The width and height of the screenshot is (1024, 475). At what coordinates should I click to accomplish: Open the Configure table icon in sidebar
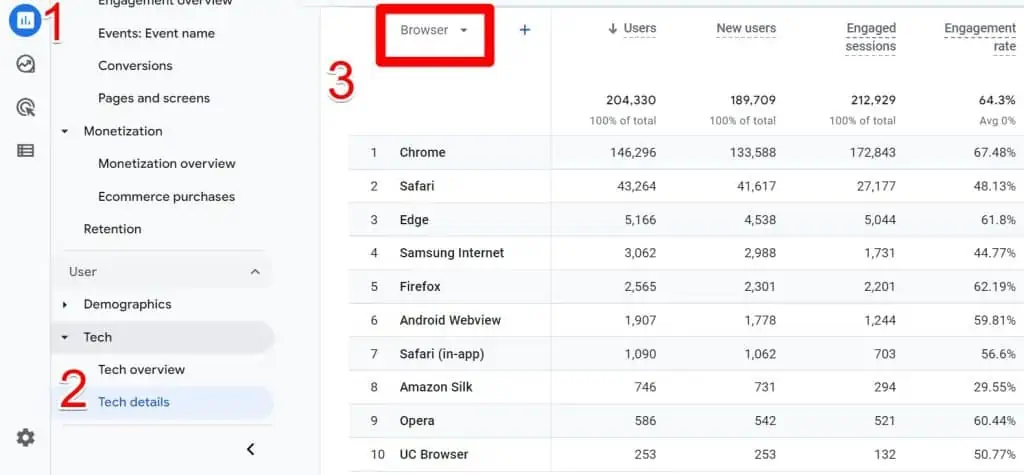[x=25, y=151]
